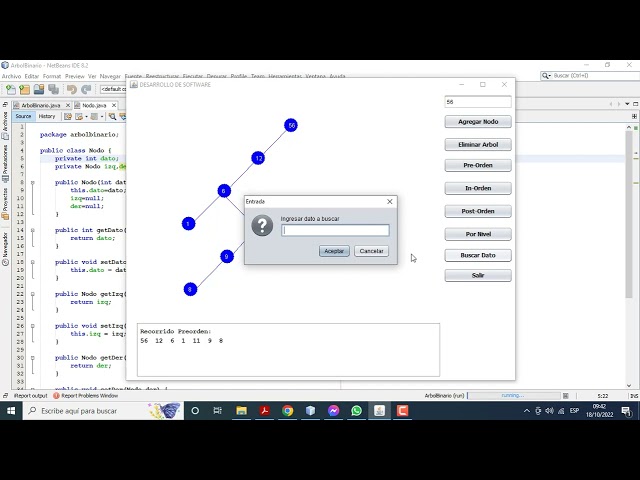Switch to the ArbolBinario.java tab

click(40, 105)
